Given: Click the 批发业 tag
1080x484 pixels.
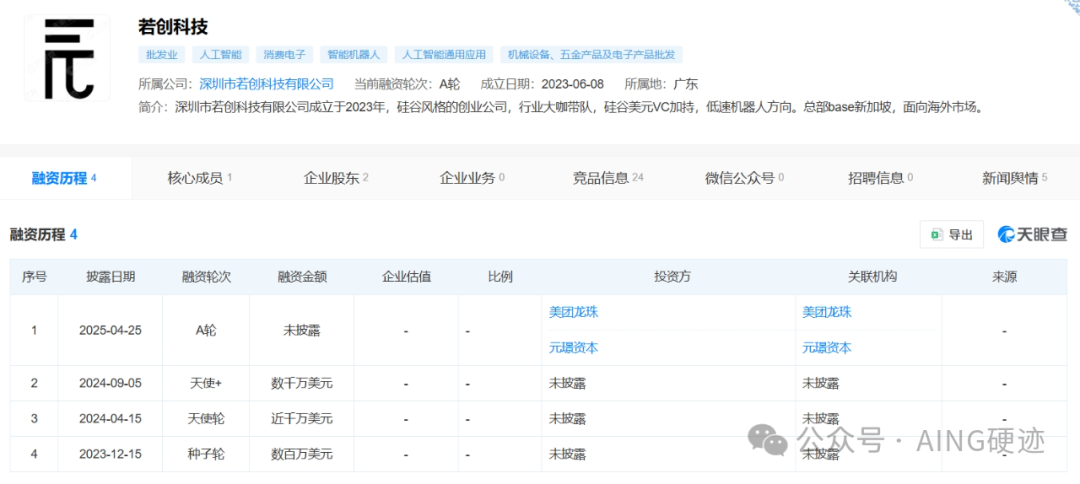Looking at the screenshot, I should coord(161,54).
